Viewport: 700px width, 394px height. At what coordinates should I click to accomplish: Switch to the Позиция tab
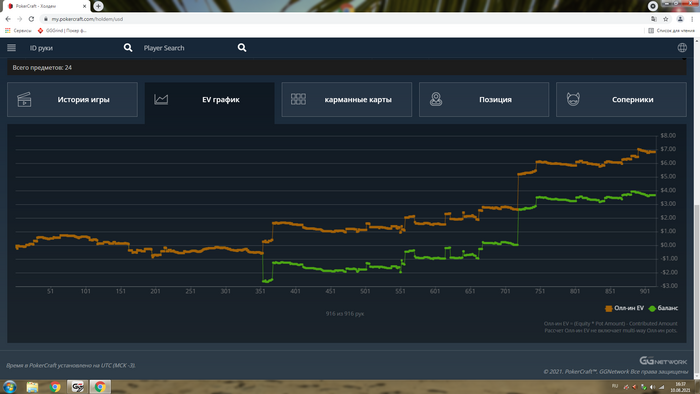[x=484, y=100]
